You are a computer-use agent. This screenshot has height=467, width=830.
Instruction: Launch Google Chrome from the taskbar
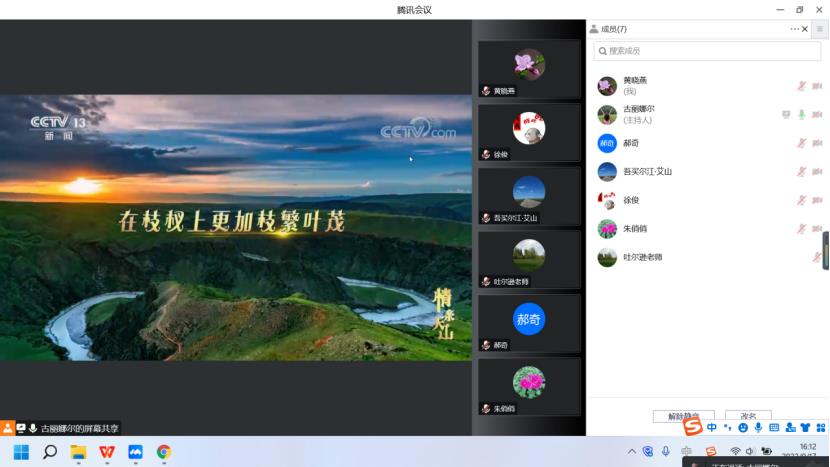(163, 452)
